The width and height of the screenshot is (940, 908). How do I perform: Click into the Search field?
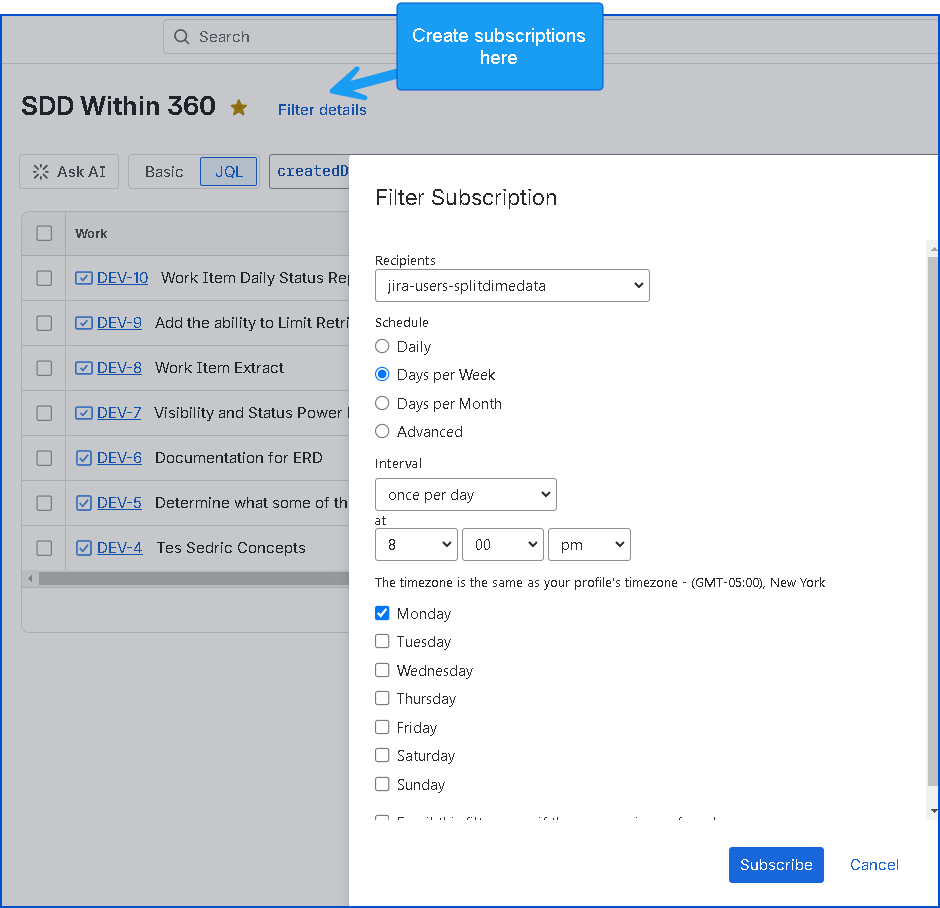click(x=281, y=37)
